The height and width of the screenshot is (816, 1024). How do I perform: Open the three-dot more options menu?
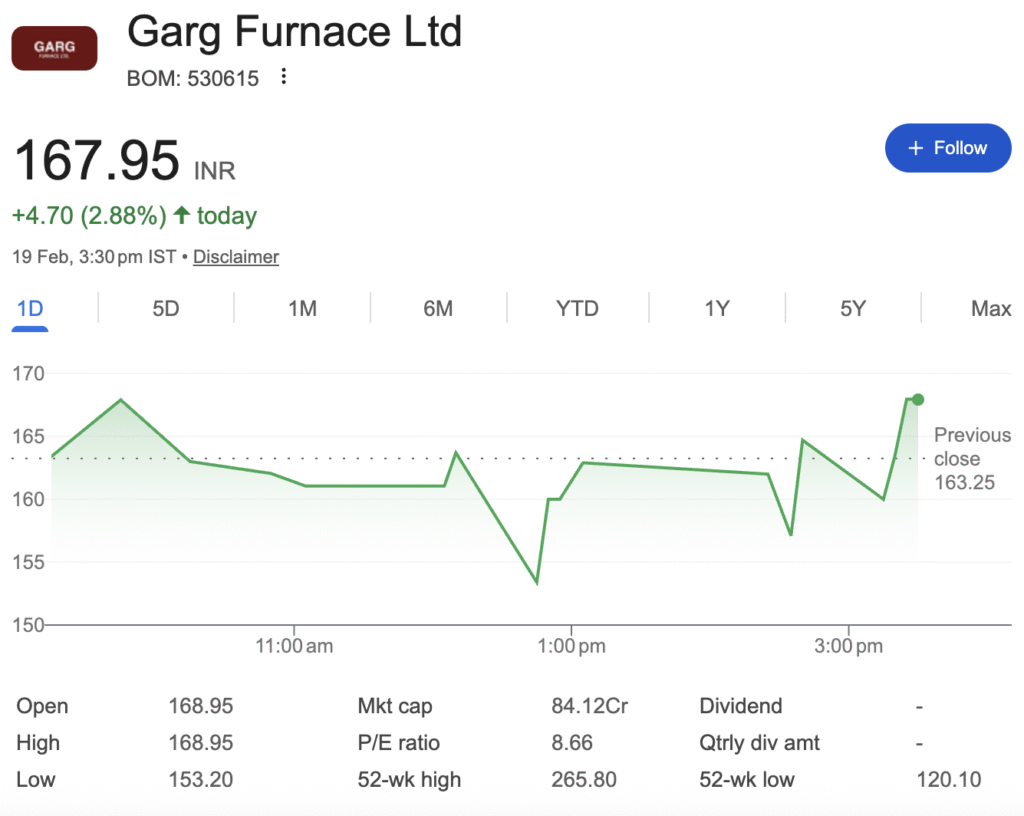(284, 77)
